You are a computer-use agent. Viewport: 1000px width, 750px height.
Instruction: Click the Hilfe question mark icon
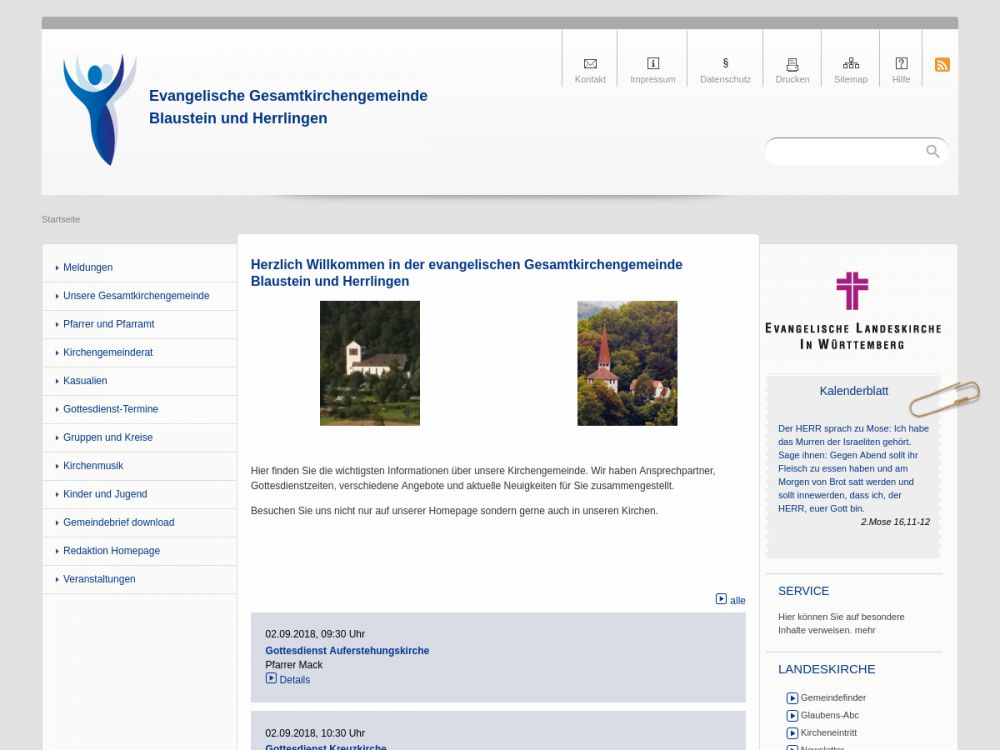(x=901, y=64)
